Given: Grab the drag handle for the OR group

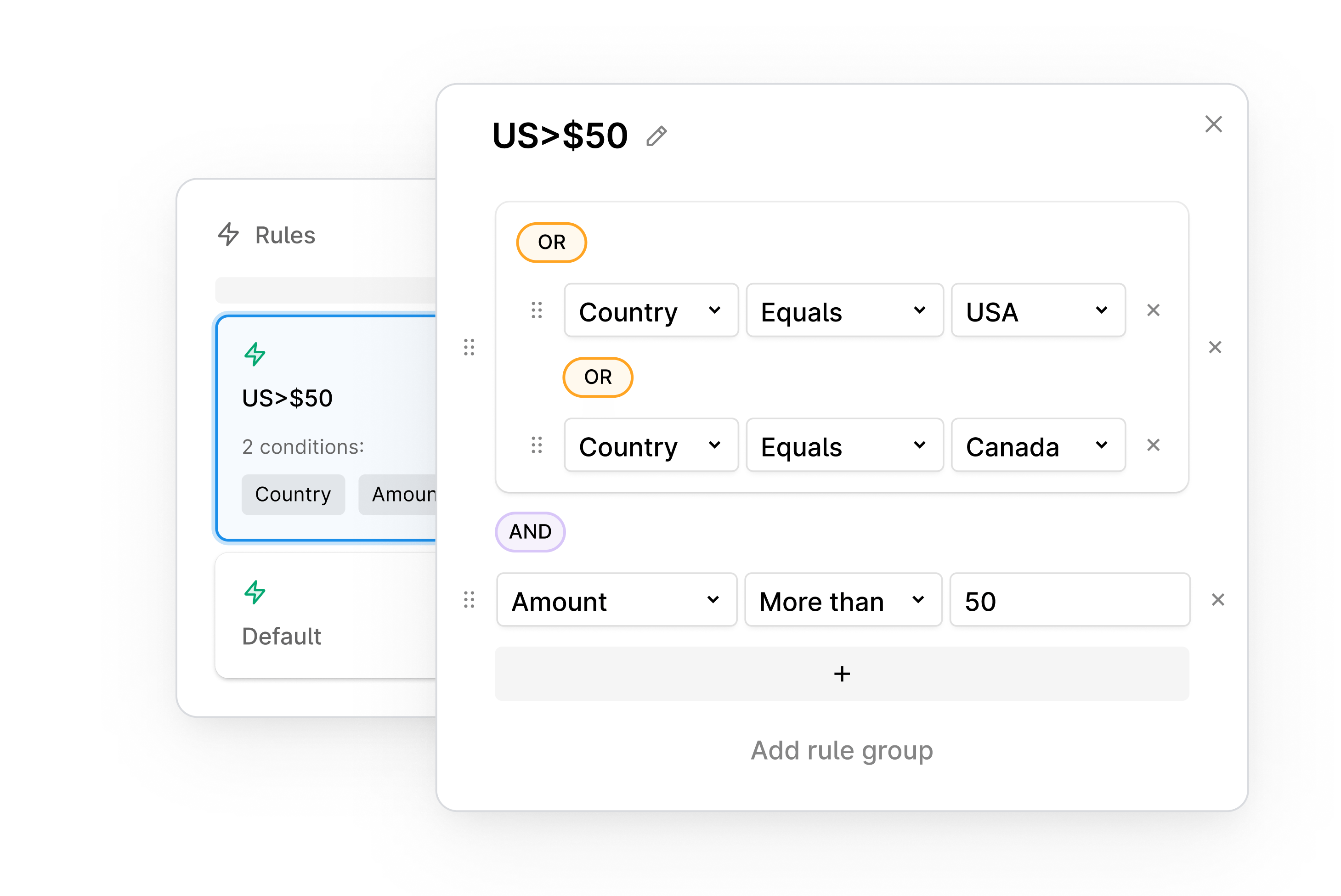Looking at the screenshot, I should coord(470,348).
